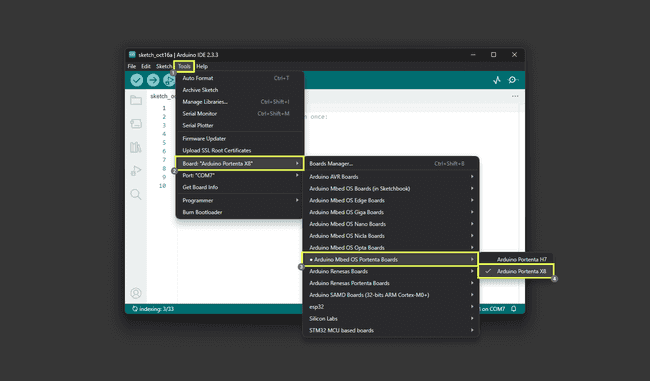Select Get Board Info menu entry
650x381 pixels.
[240, 187]
